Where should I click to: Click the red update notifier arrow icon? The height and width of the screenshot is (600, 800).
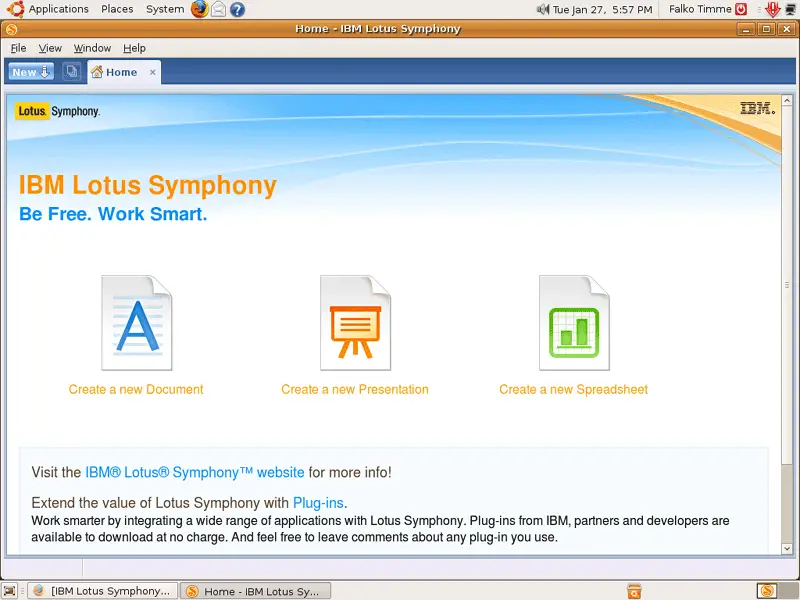pos(773,9)
